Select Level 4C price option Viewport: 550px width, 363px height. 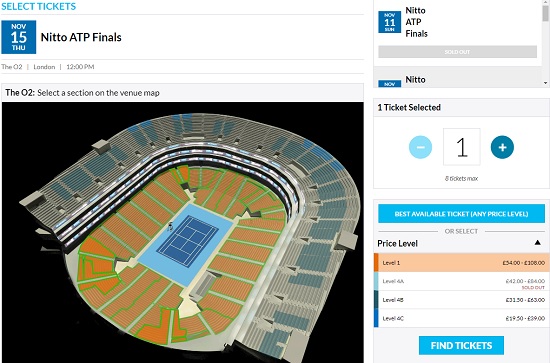462,318
